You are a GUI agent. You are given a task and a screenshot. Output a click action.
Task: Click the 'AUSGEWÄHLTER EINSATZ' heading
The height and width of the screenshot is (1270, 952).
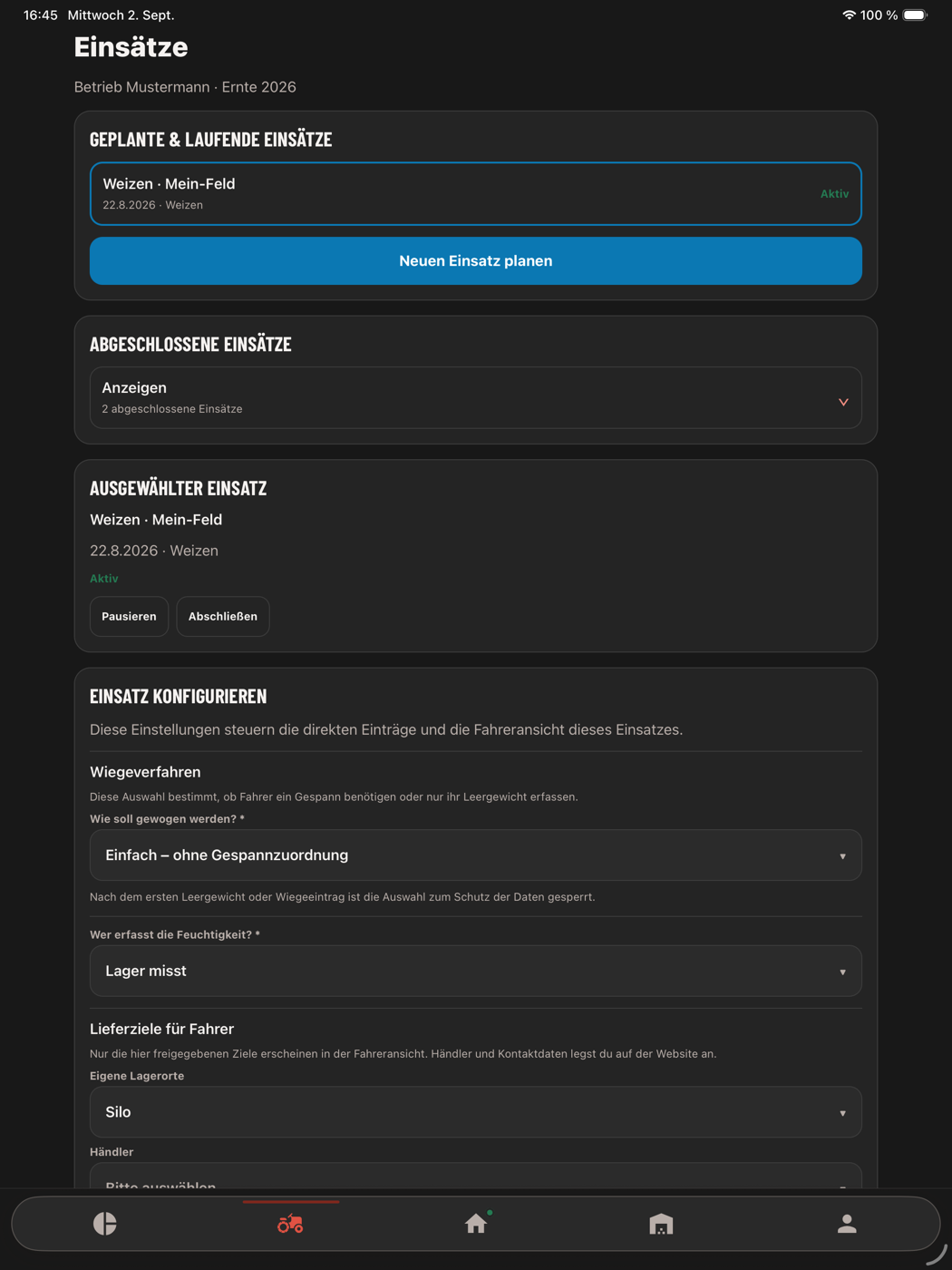coord(178,488)
